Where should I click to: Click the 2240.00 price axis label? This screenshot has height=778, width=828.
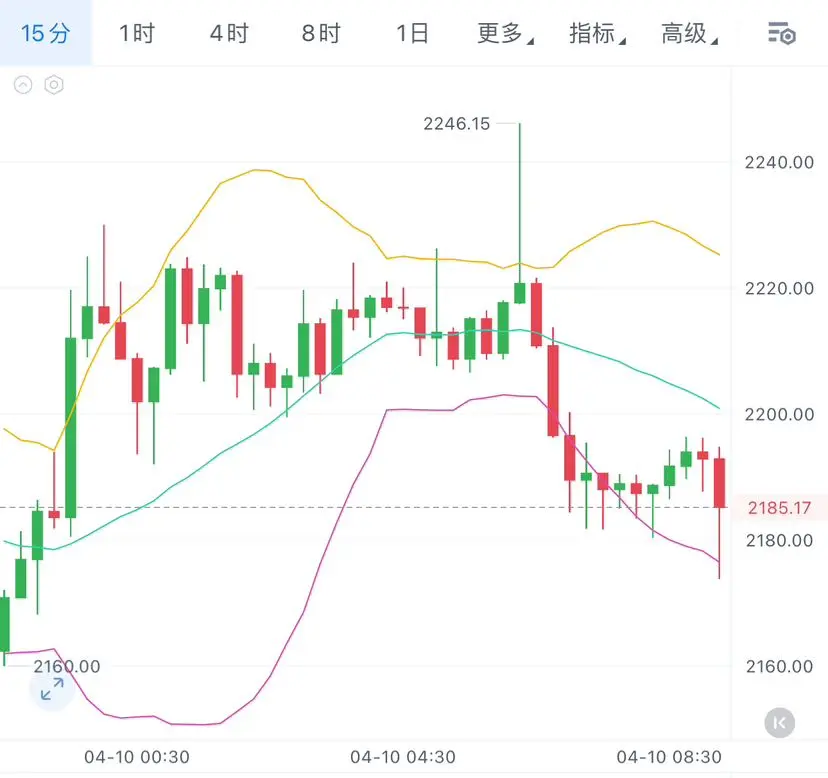779,162
